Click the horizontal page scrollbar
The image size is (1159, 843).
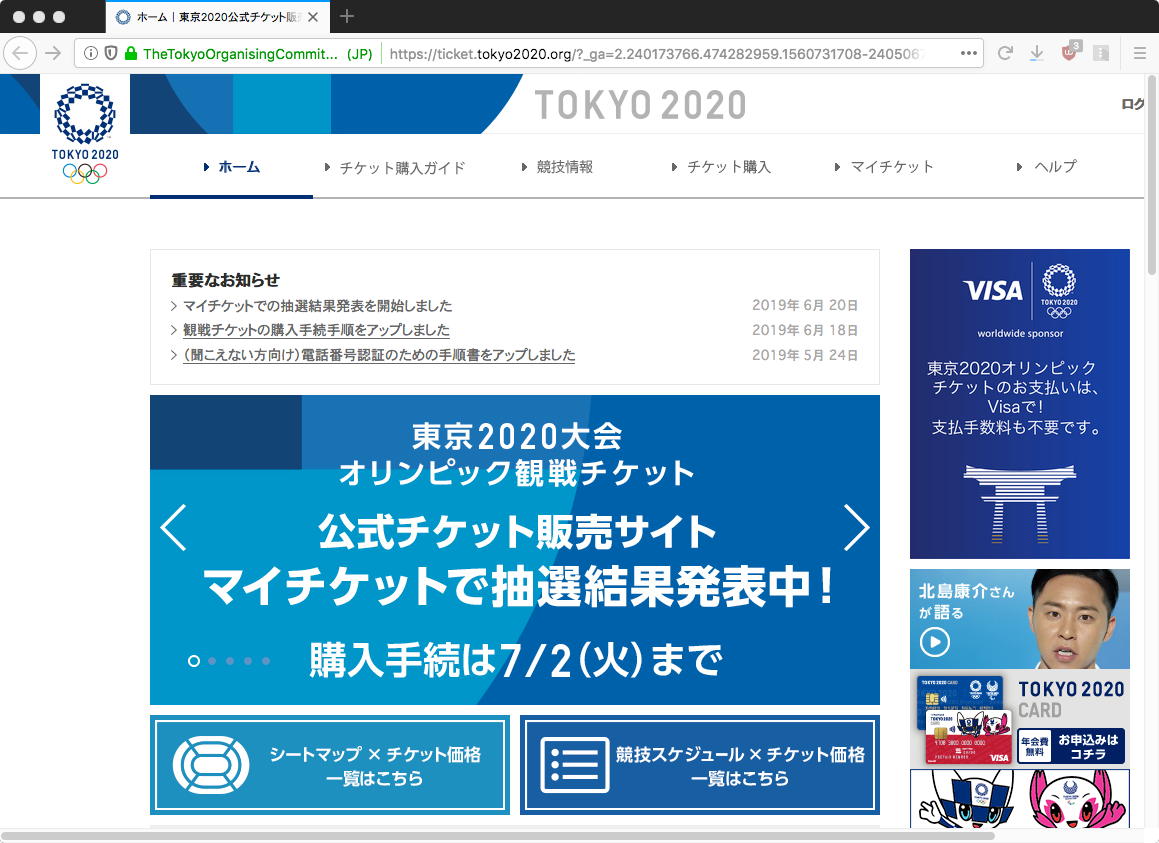[x=497, y=836]
